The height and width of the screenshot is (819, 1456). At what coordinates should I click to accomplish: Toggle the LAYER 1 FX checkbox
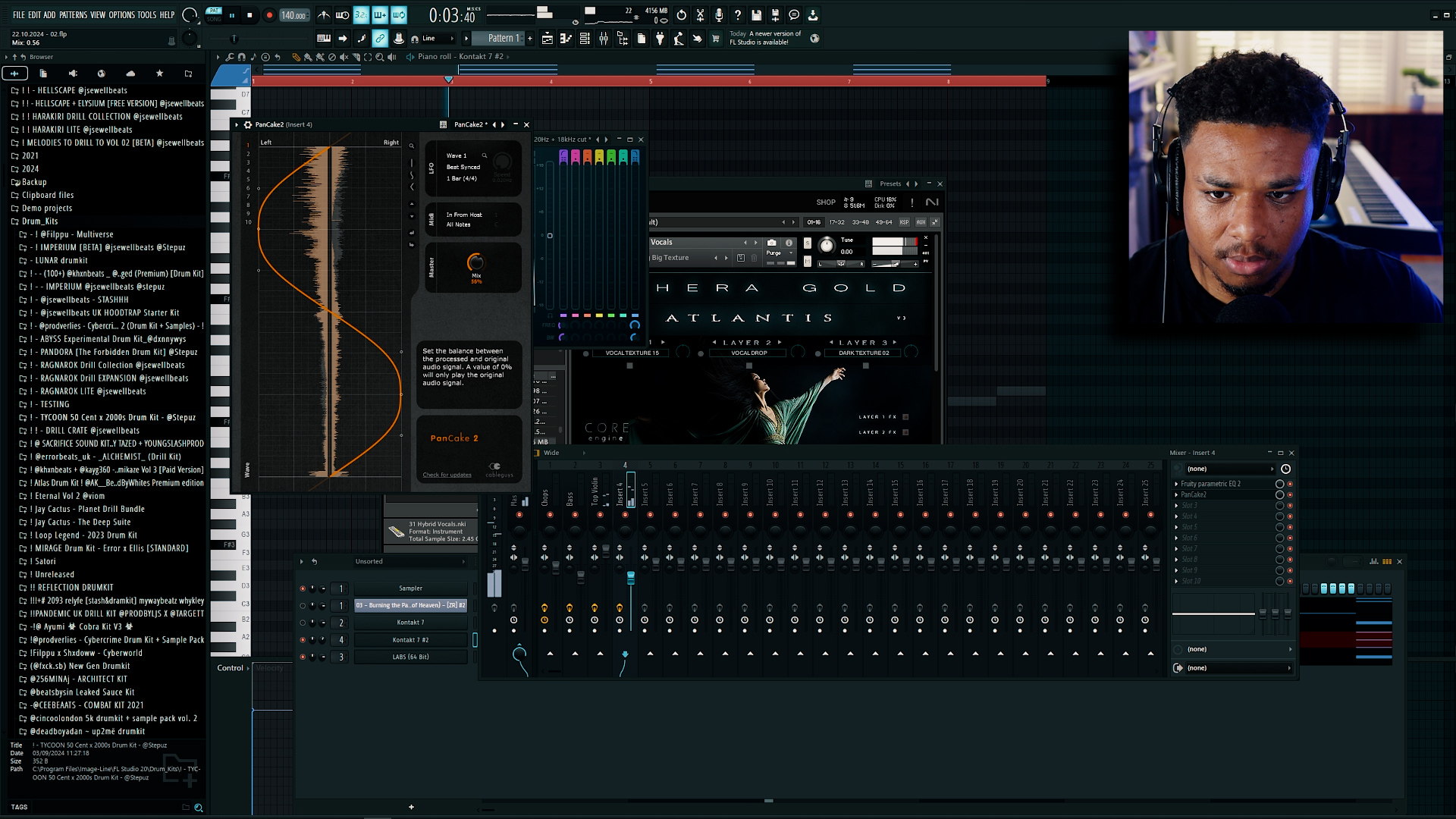(x=905, y=417)
